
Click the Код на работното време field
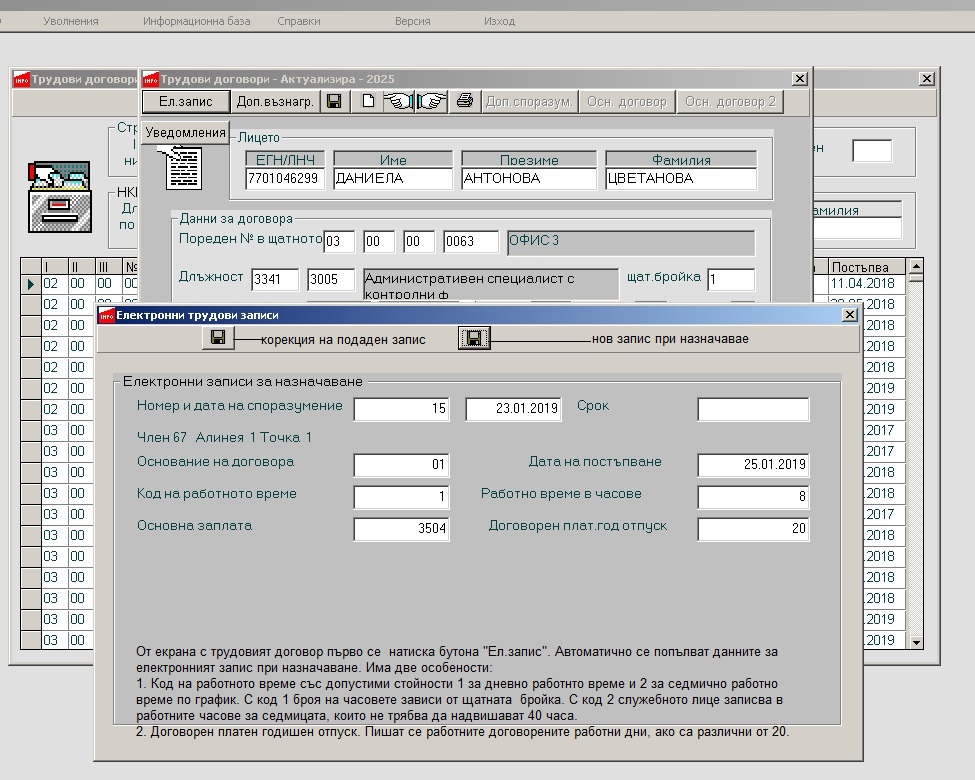pyautogui.click(x=401, y=496)
